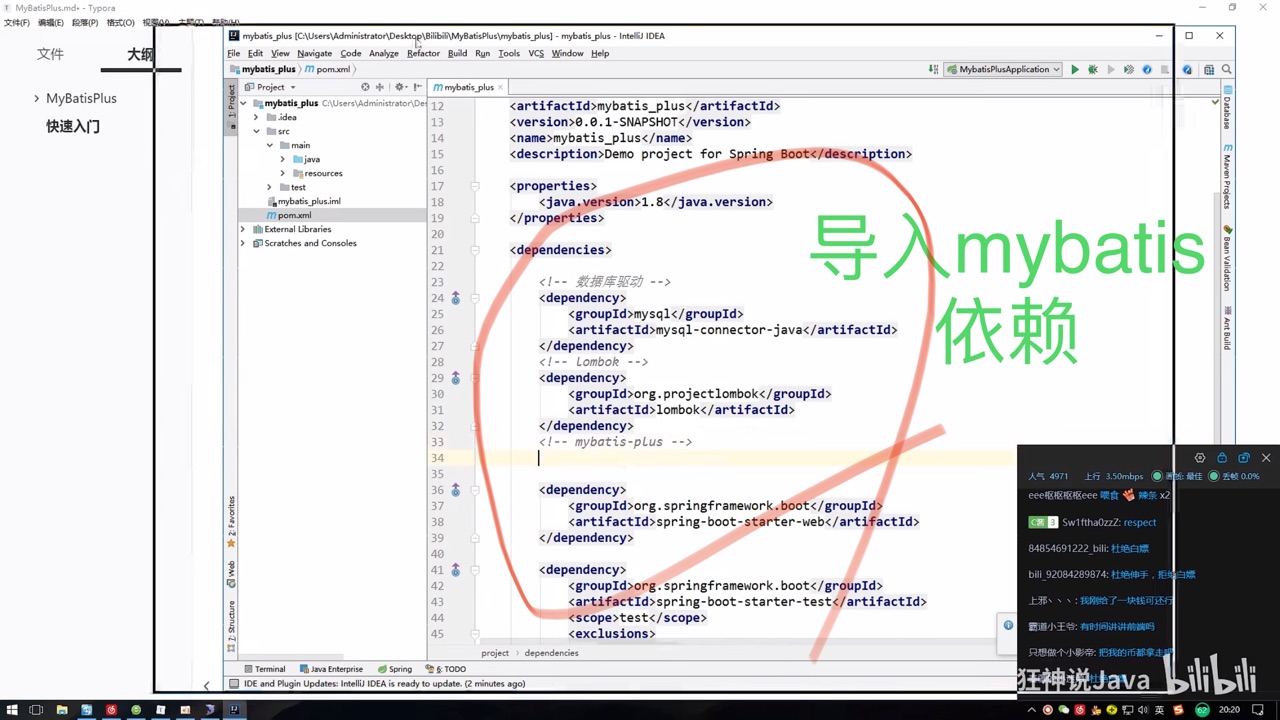Collapse the src folder
The height and width of the screenshot is (720, 1280).
(x=256, y=131)
